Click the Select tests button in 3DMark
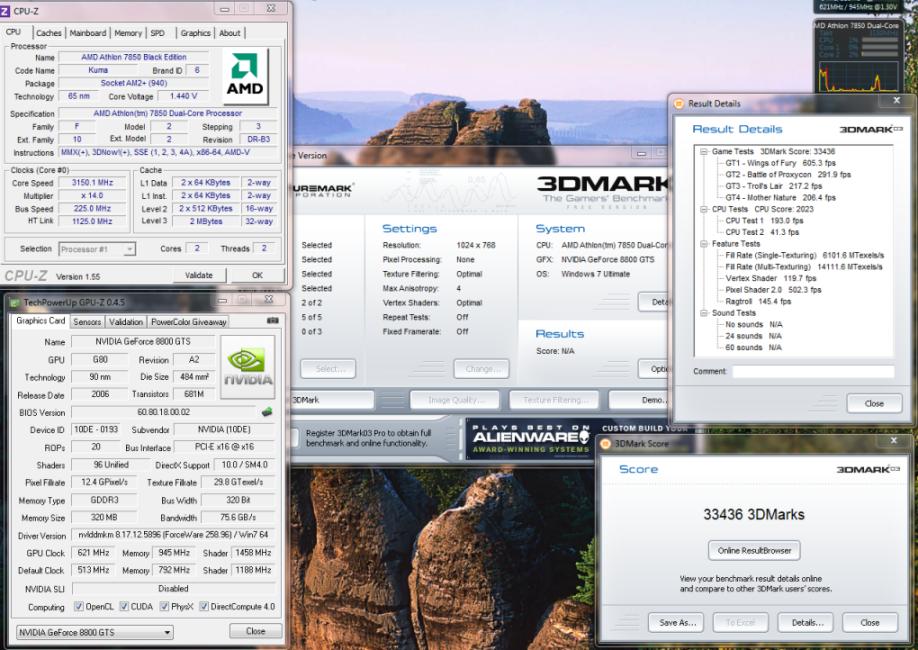This screenshot has height=650, width=918. click(328, 369)
